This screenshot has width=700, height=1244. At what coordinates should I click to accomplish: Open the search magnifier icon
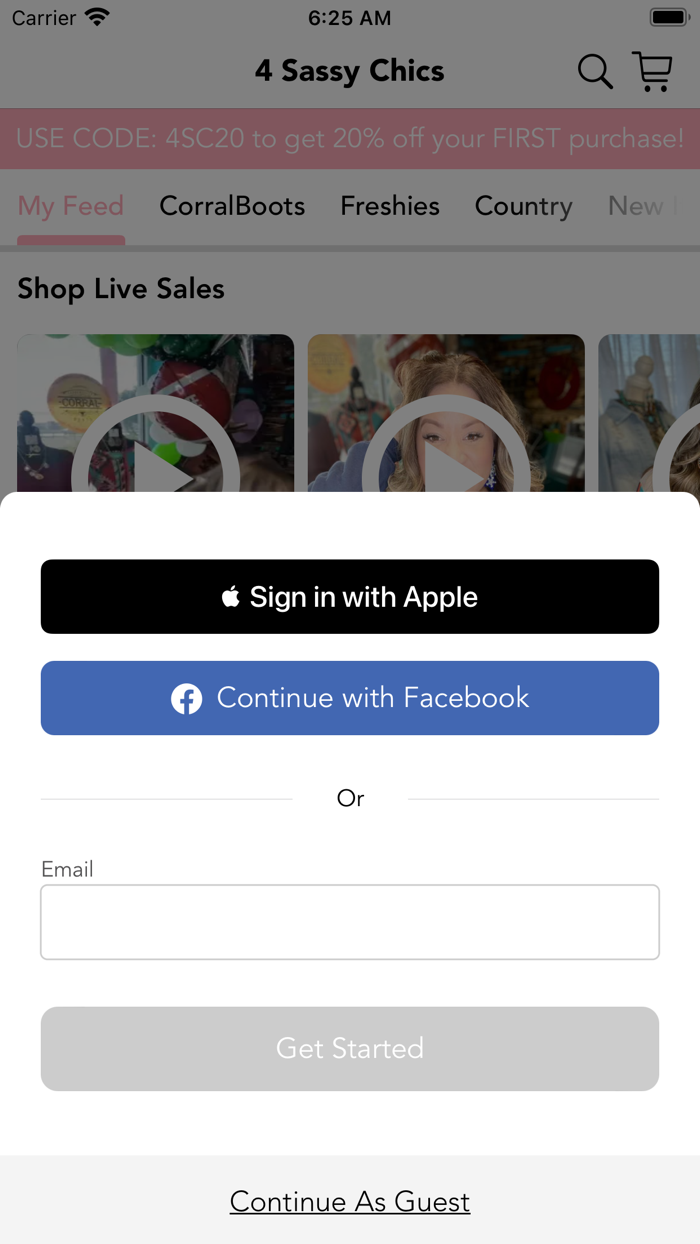coord(595,72)
